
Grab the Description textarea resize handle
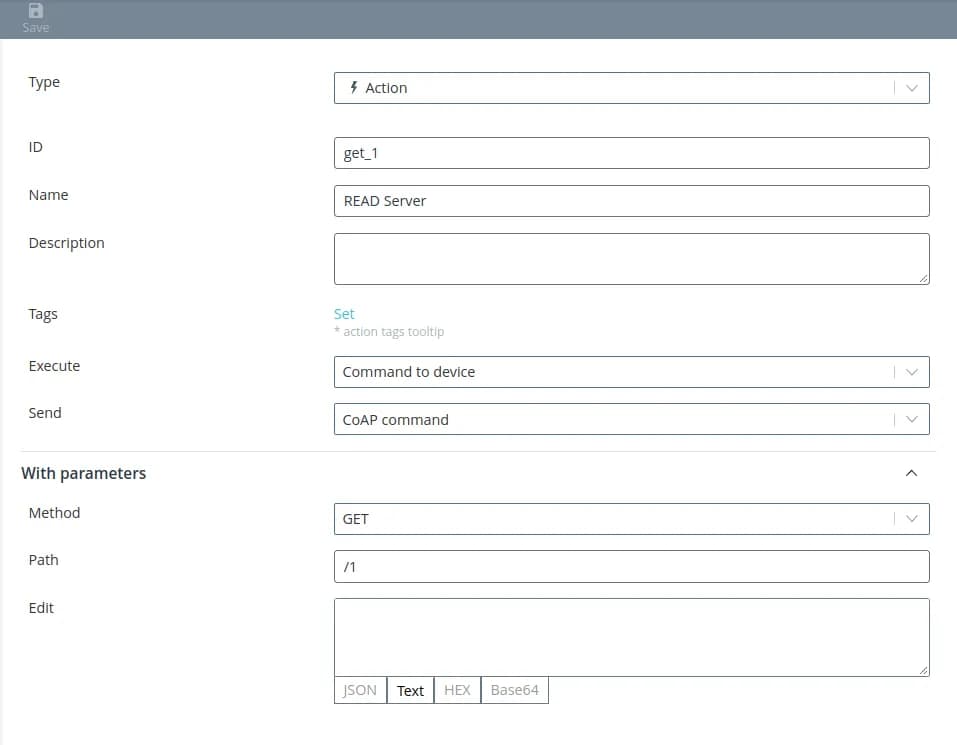tap(924, 279)
